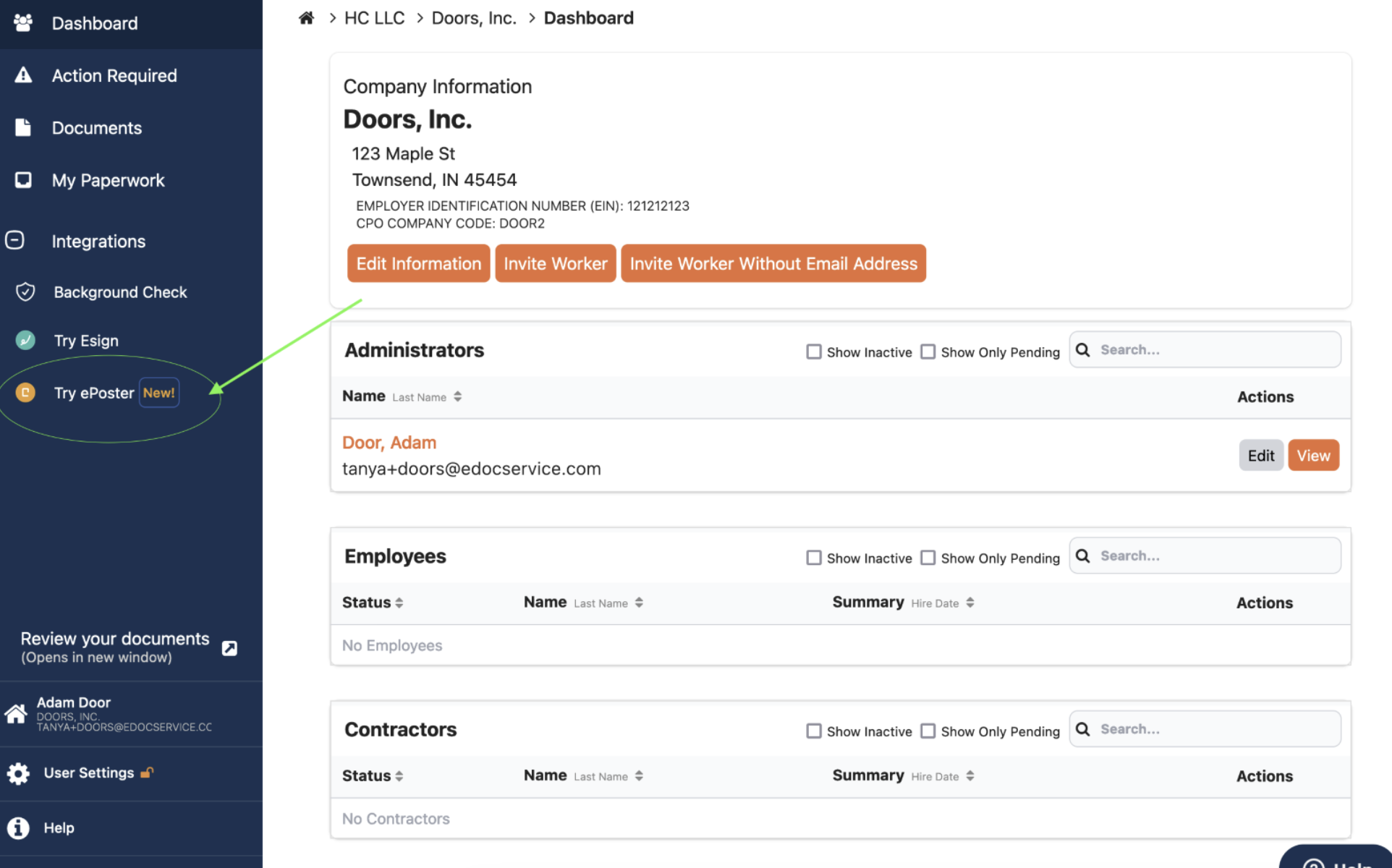Enable Show Inactive for Administrators

(x=814, y=352)
